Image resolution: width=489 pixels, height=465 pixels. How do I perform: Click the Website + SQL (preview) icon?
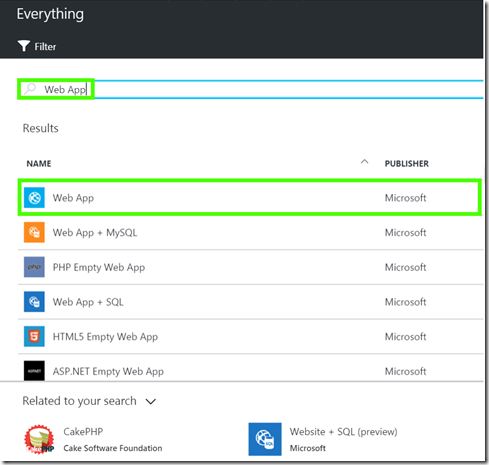pyautogui.click(x=265, y=439)
